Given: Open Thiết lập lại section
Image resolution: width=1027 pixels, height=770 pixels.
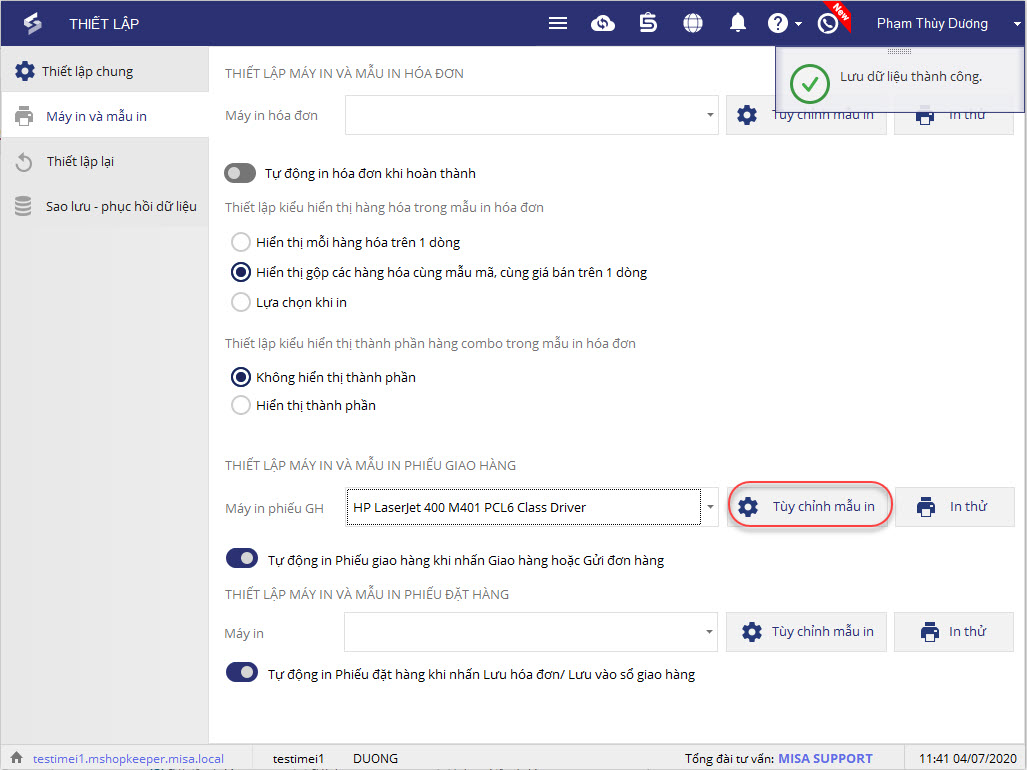Looking at the screenshot, I should click(x=105, y=161).
